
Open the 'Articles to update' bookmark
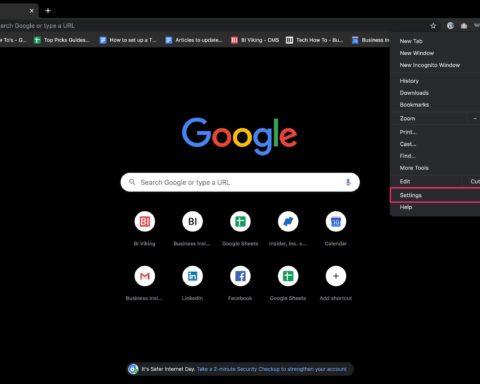(x=194, y=40)
